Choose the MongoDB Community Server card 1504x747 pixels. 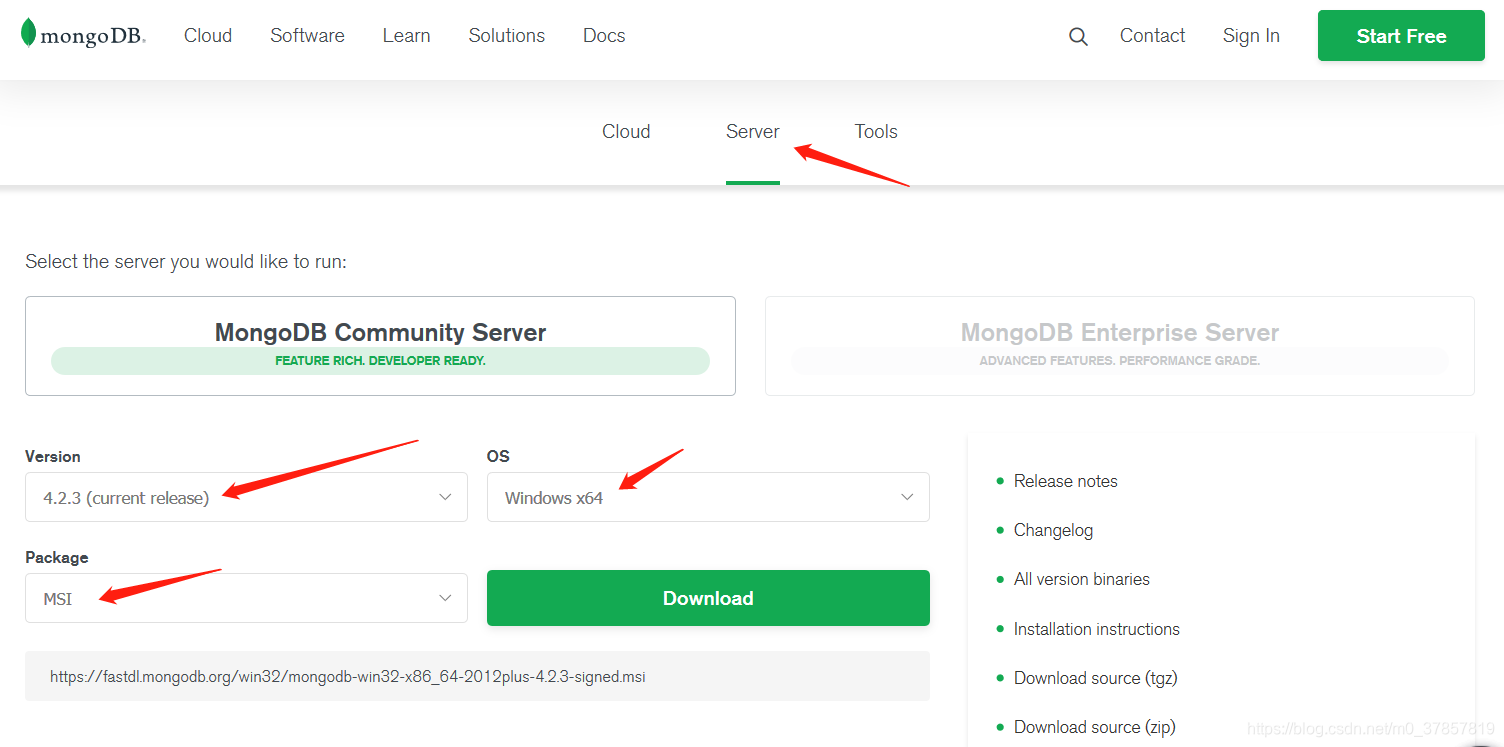click(x=380, y=346)
